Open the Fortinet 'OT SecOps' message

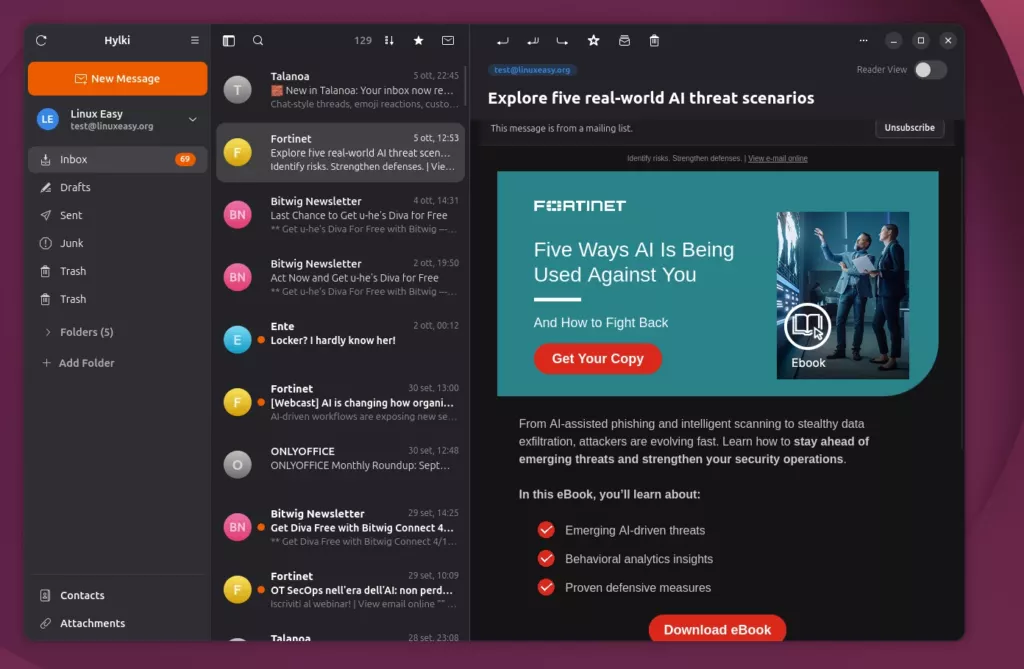point(340,590)
